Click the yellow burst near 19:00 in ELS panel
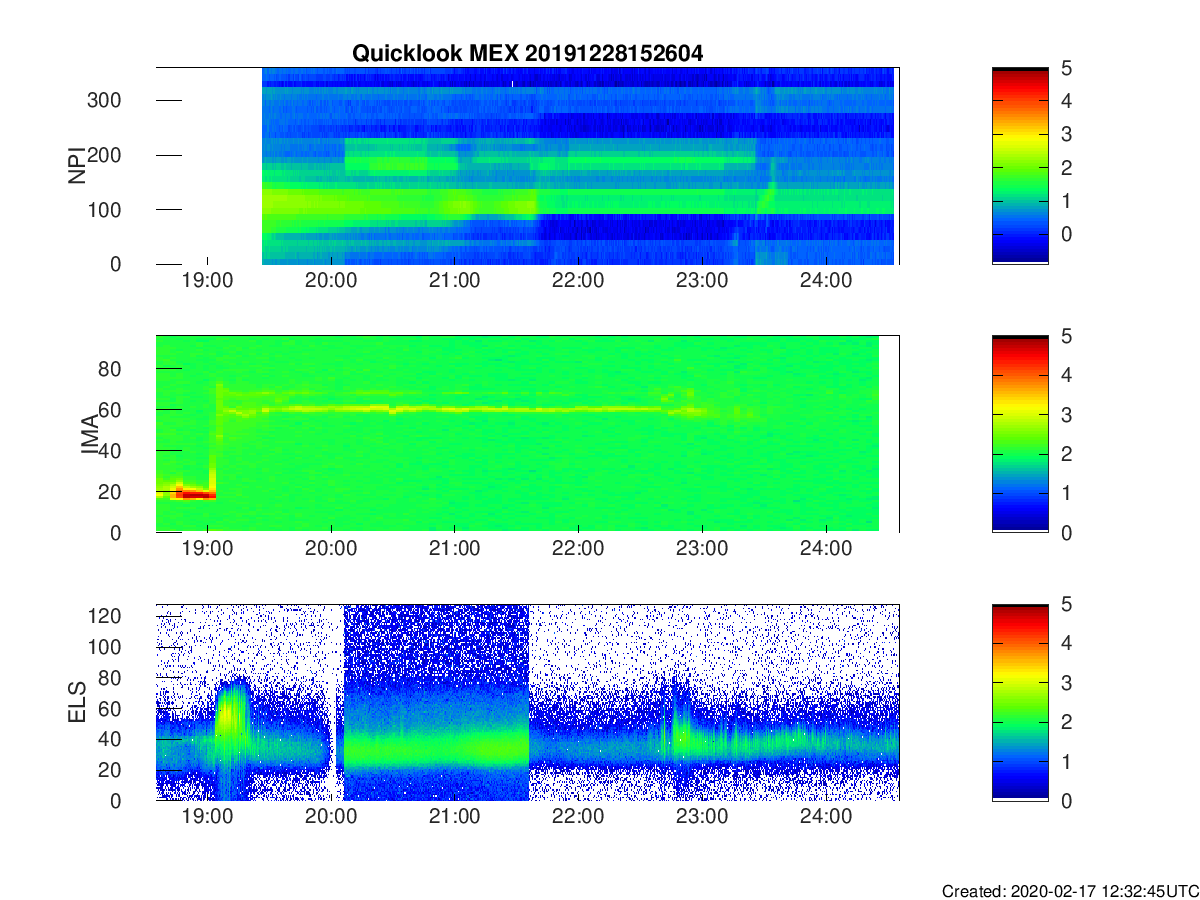The image size is (1200, 900). click(x=230, y=715)
